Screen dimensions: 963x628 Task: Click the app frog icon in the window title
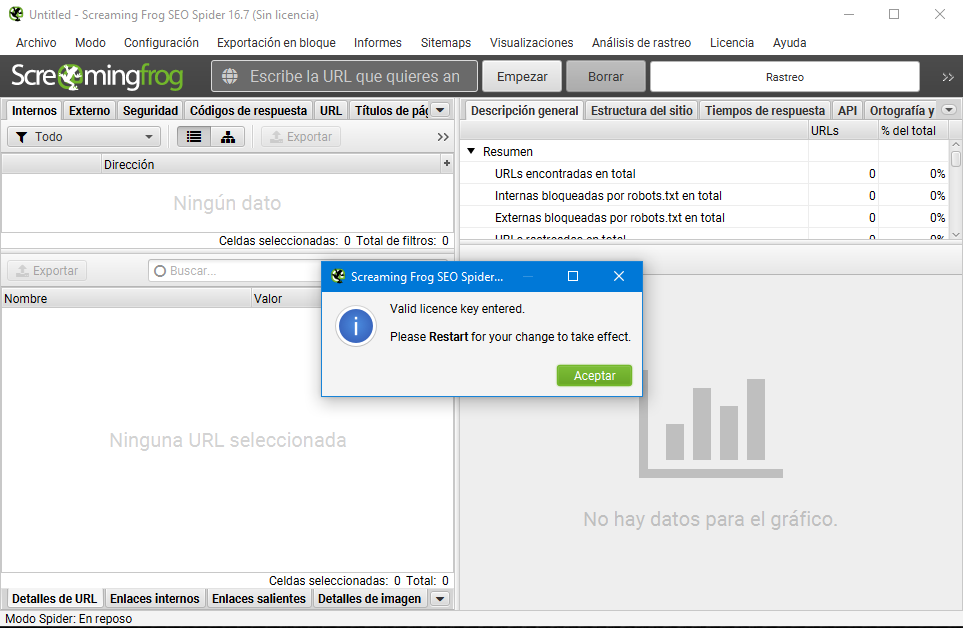[17, 14]
